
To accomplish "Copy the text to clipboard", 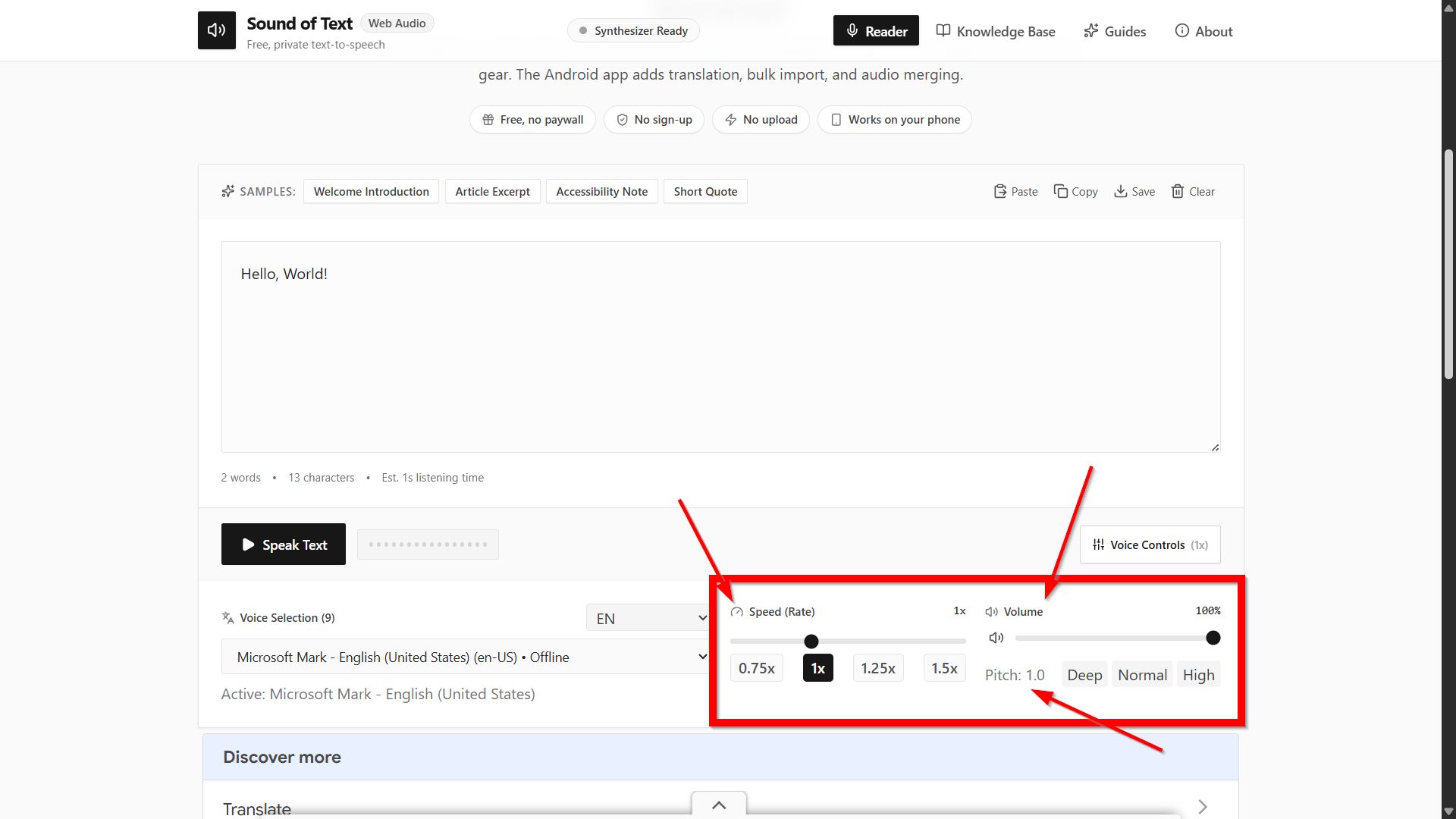I will (x=1075, y=191).
